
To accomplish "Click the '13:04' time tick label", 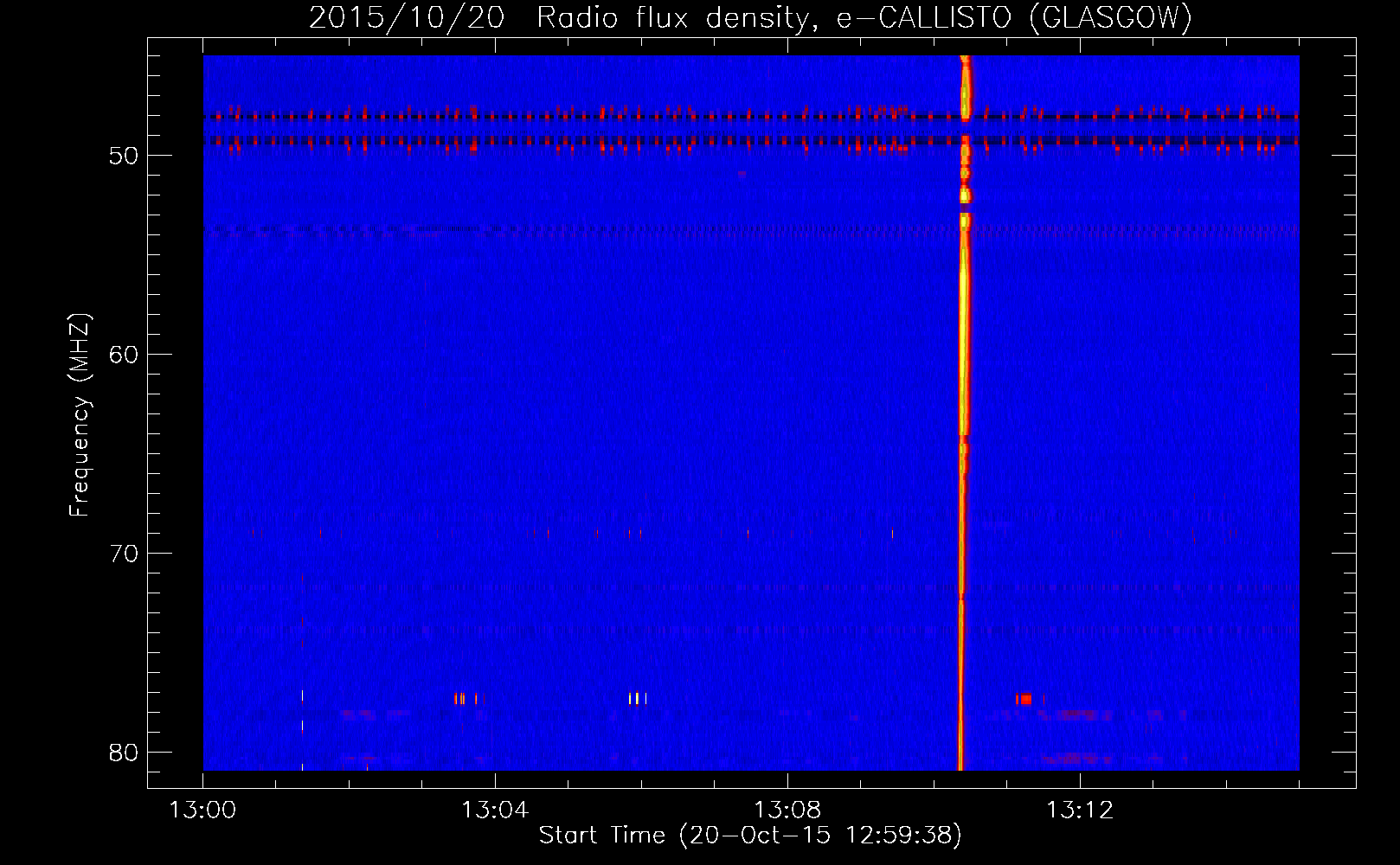I will coord(495,811).
